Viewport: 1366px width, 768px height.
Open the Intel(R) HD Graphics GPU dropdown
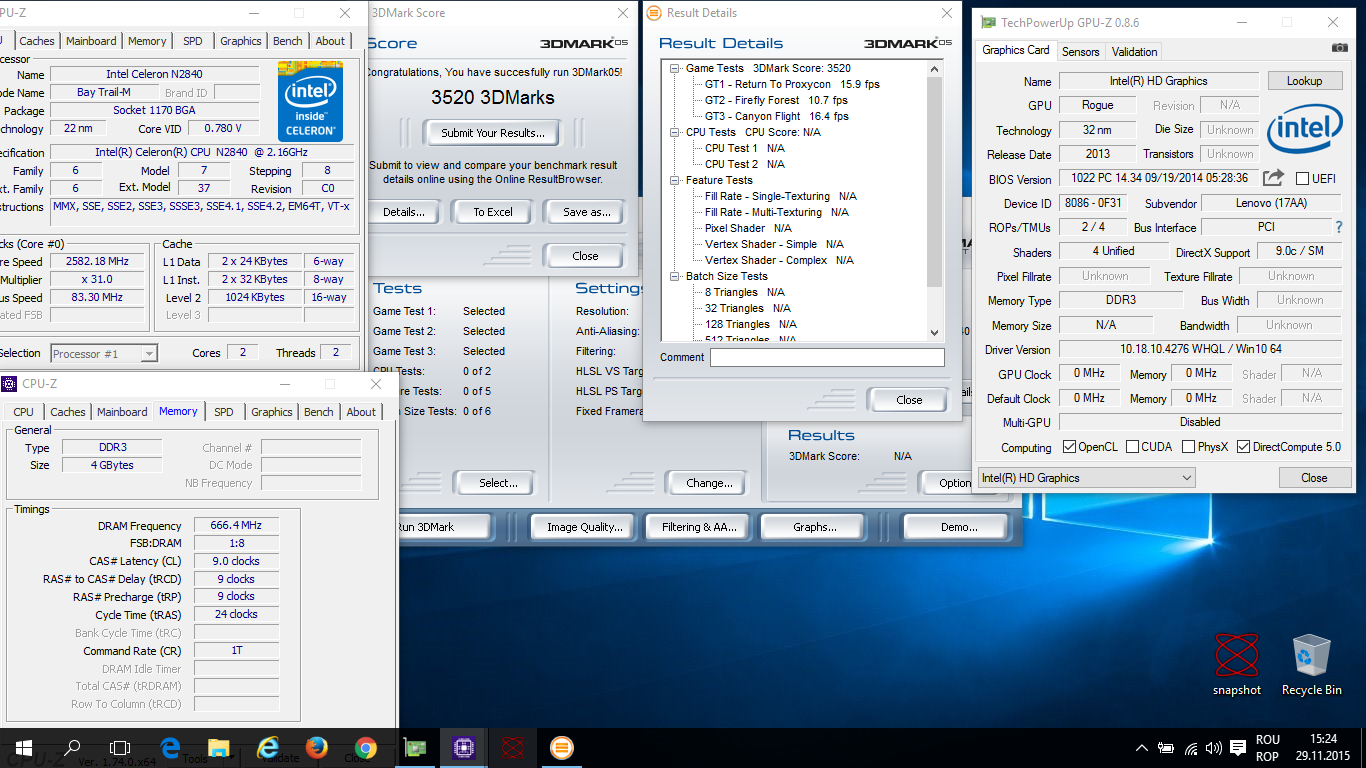(x=1086, y=478)
